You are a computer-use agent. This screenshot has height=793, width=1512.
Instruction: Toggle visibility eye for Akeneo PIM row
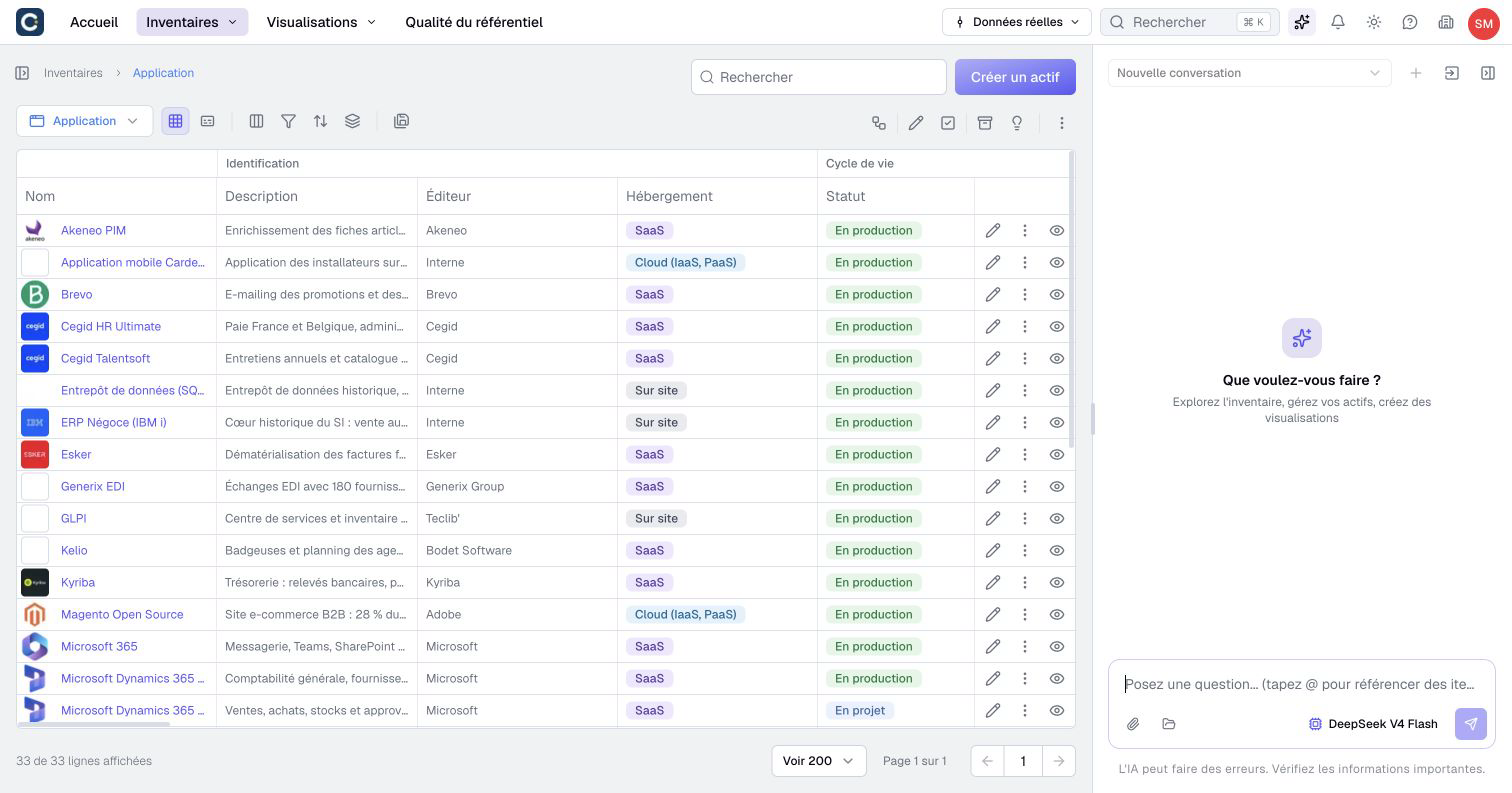tap(1056, 230)
